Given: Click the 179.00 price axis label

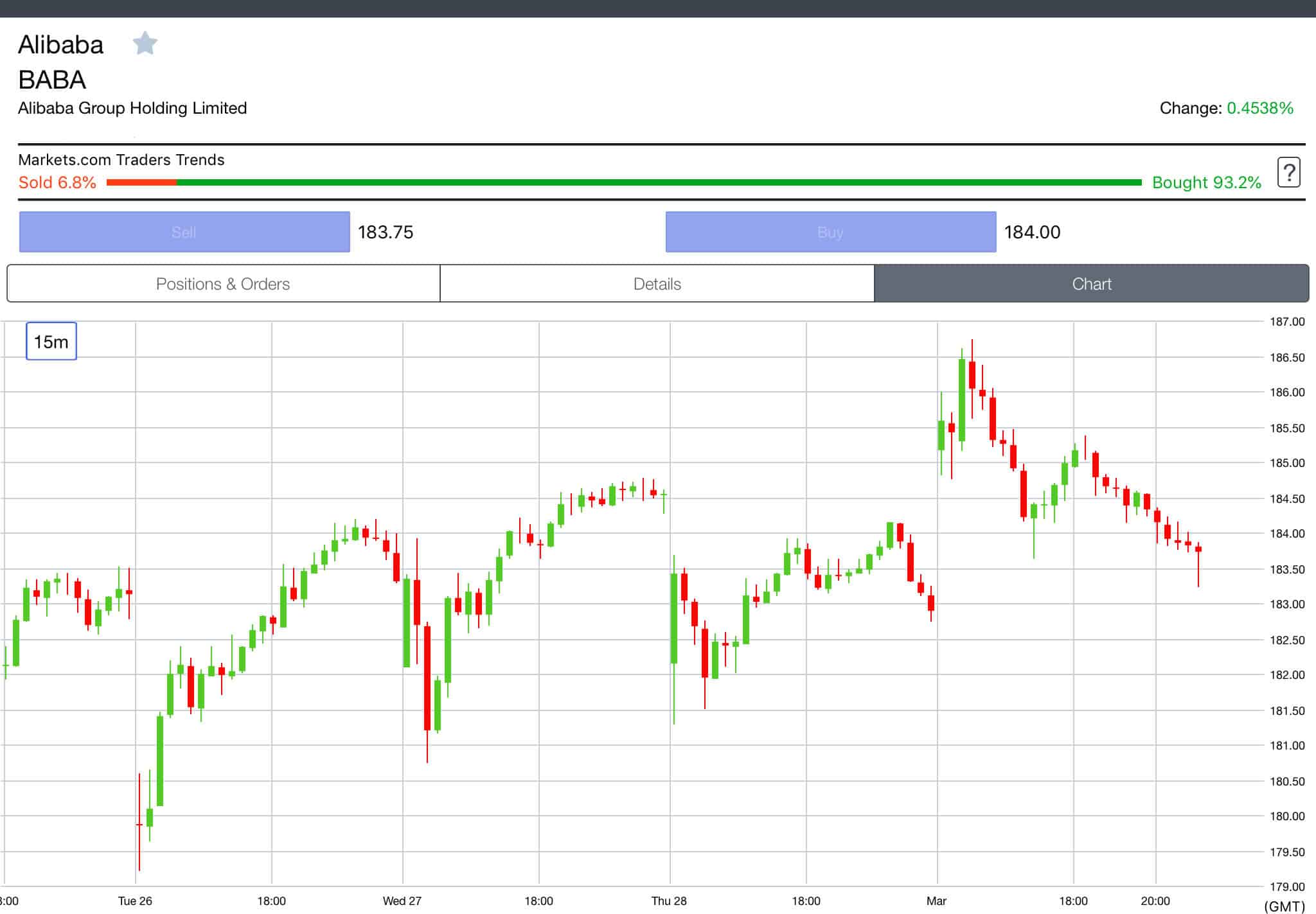Looking at the screenshot, I should click(x=1287, y=886).
